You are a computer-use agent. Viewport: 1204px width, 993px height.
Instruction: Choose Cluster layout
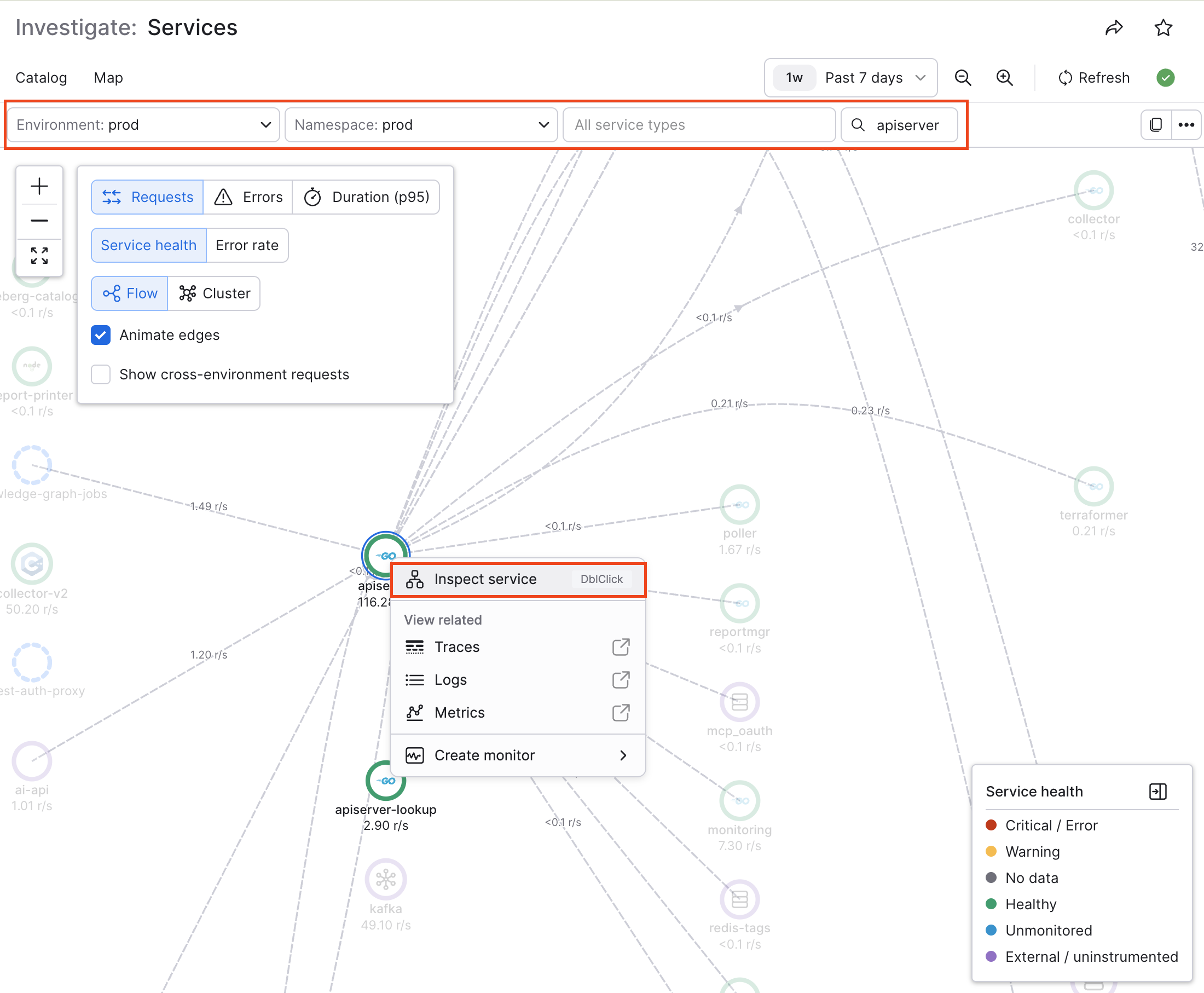click(x=215, y=293)
